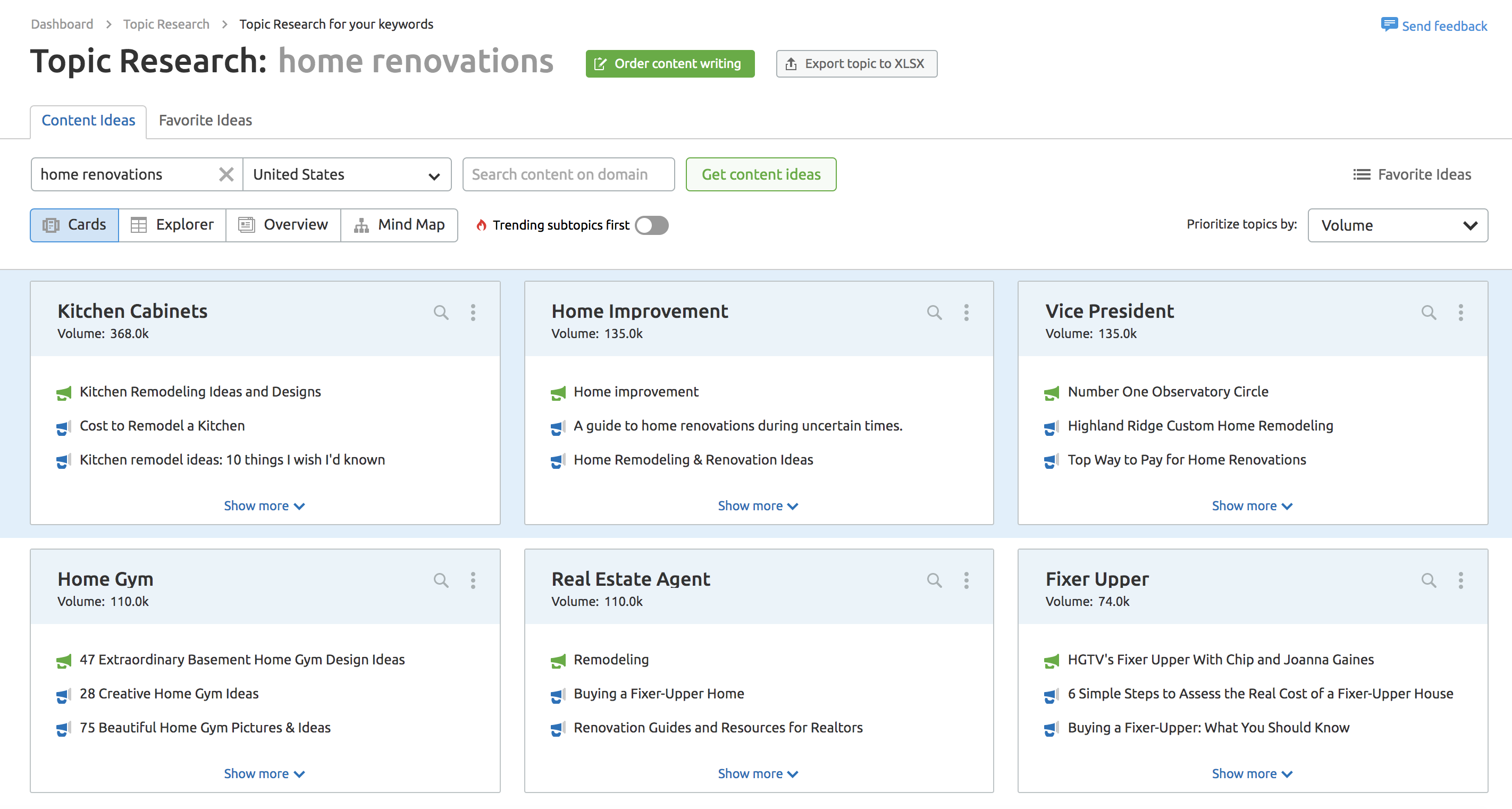
Task: Click Search content on domain field
Action: (x=568, y=175)
